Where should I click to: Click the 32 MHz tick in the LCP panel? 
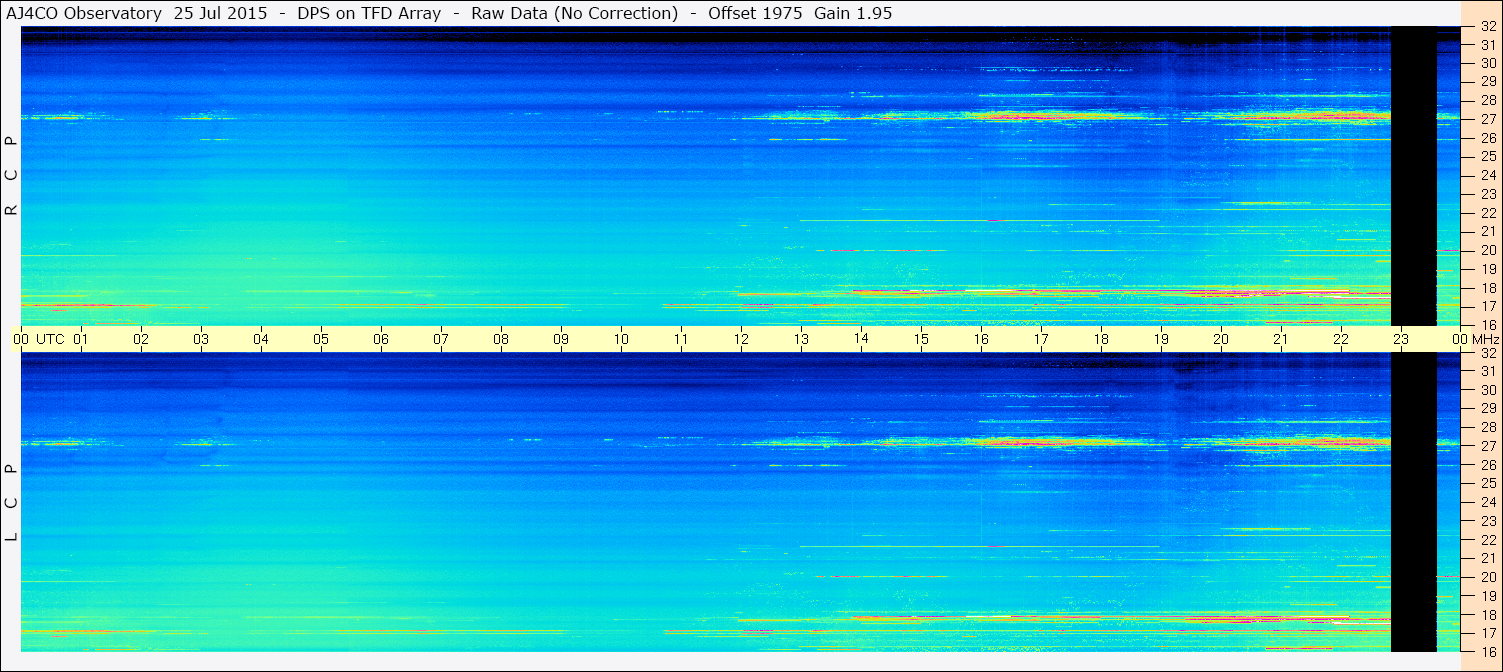pyautogui.click(x=1488, y=353)
